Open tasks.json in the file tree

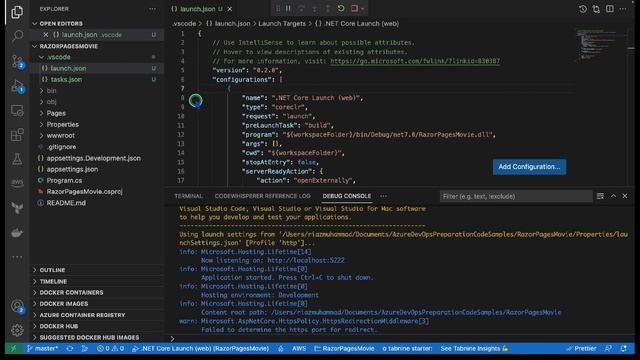click(x=66, y=80)
